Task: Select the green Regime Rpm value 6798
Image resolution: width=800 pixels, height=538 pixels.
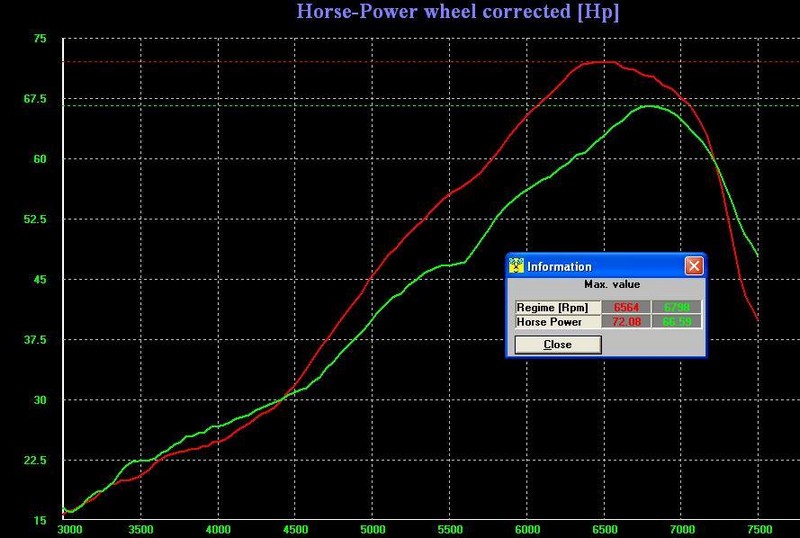Action: pos(677,307)
